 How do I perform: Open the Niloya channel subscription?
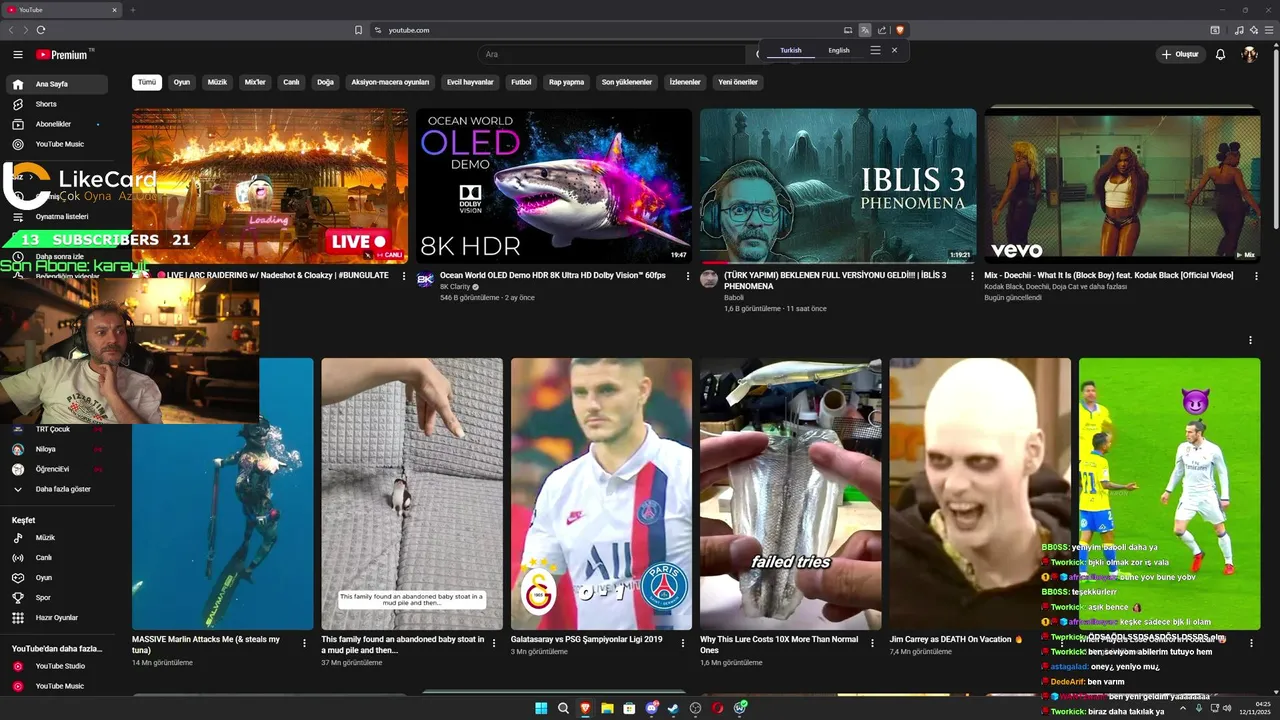[x=56, y=449]
